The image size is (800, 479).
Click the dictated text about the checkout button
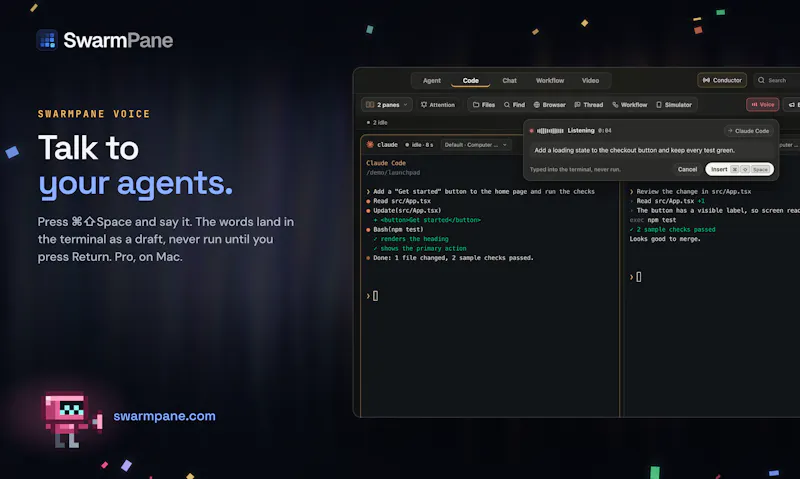pos(634,150)
